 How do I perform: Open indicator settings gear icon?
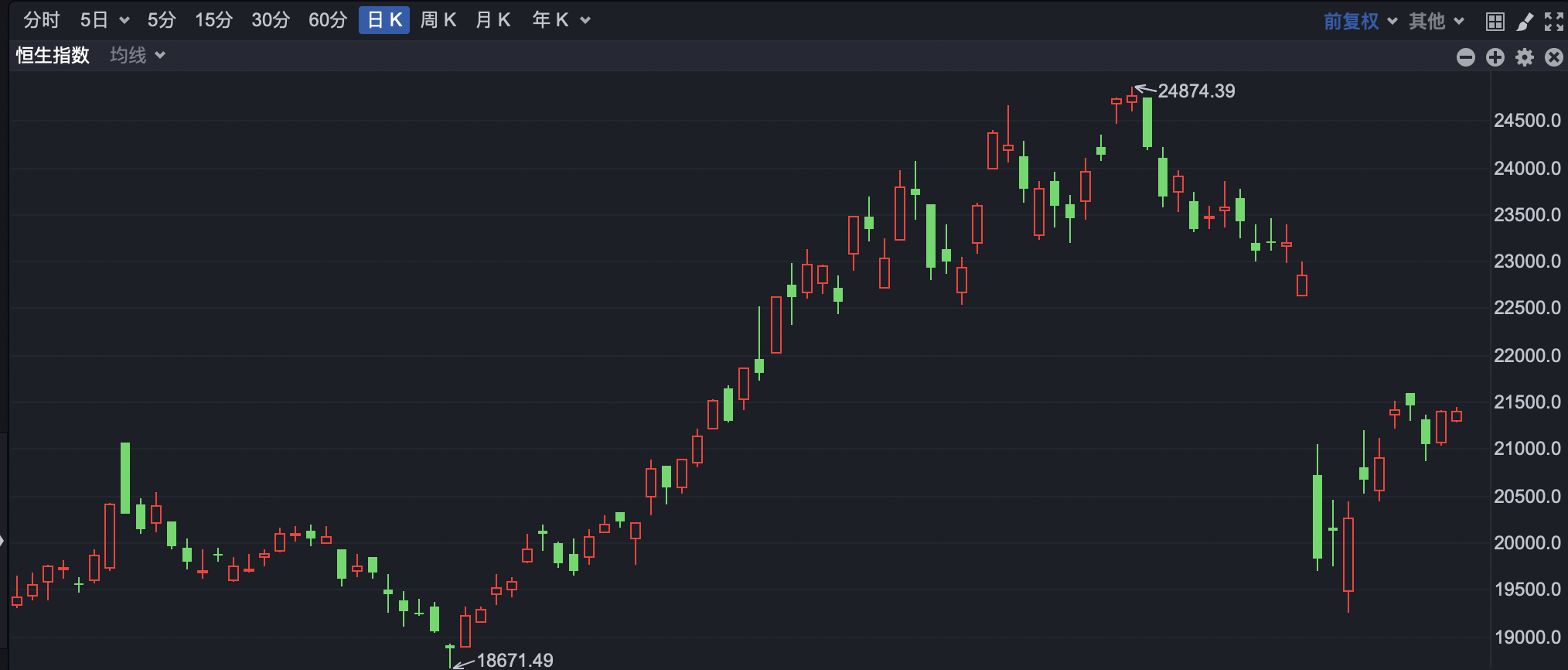pos(1525,57)
